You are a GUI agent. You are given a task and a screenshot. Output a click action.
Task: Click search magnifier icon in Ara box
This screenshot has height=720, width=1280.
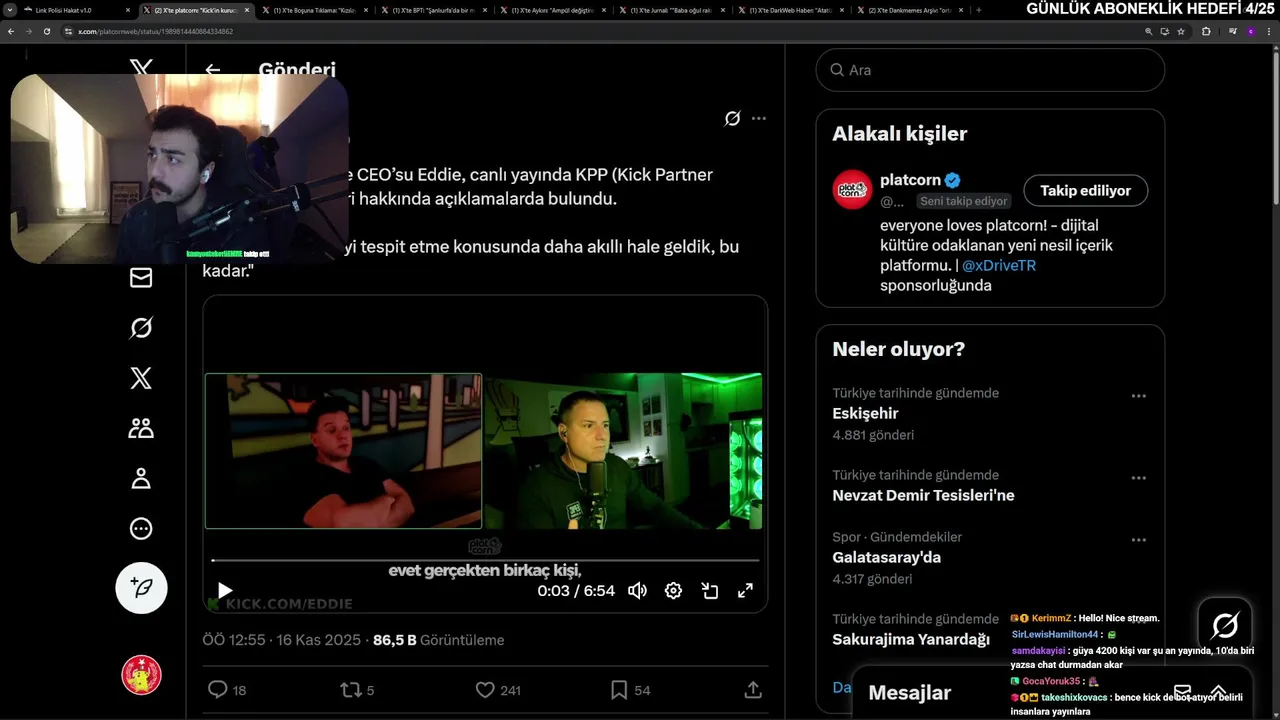[x=837, y=70]
